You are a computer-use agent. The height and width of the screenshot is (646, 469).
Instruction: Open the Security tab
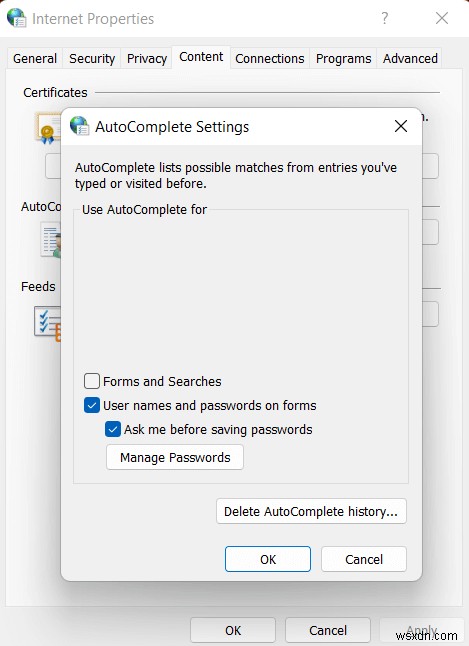pyautogui.click(x=92, y=59)
